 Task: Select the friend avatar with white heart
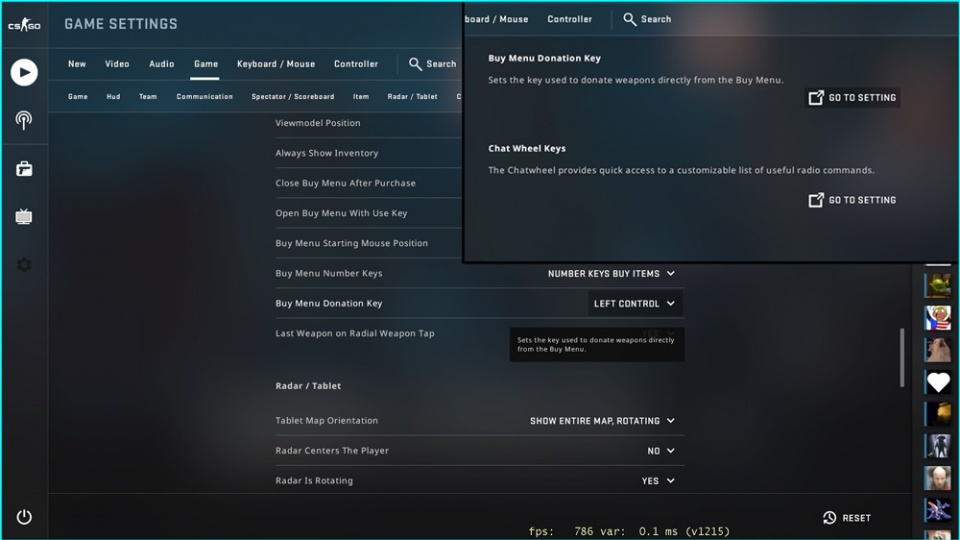pos(938,382)
